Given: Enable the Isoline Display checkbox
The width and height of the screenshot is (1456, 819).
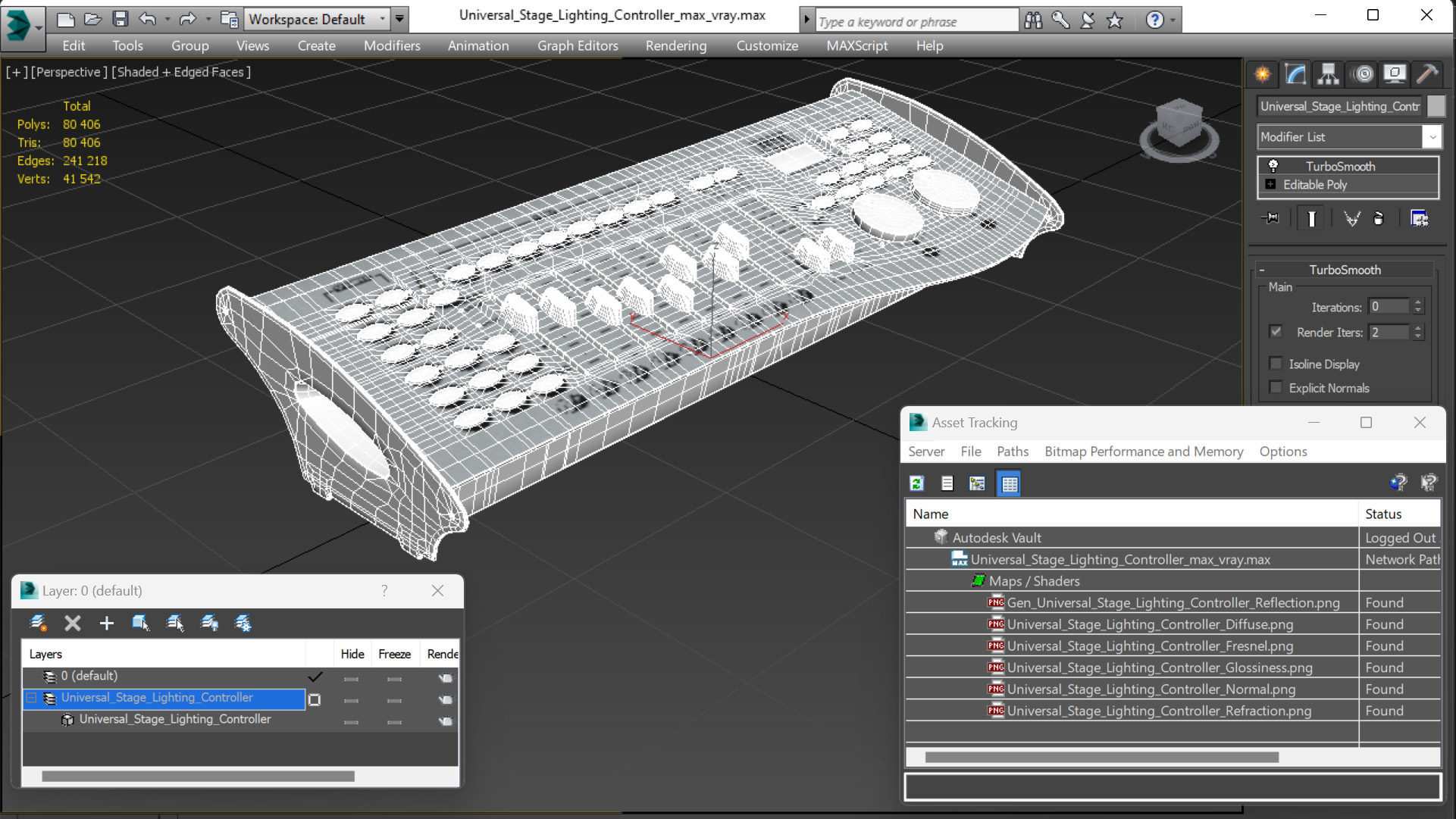Looking at the screenshot, I should pos(1276,364).
